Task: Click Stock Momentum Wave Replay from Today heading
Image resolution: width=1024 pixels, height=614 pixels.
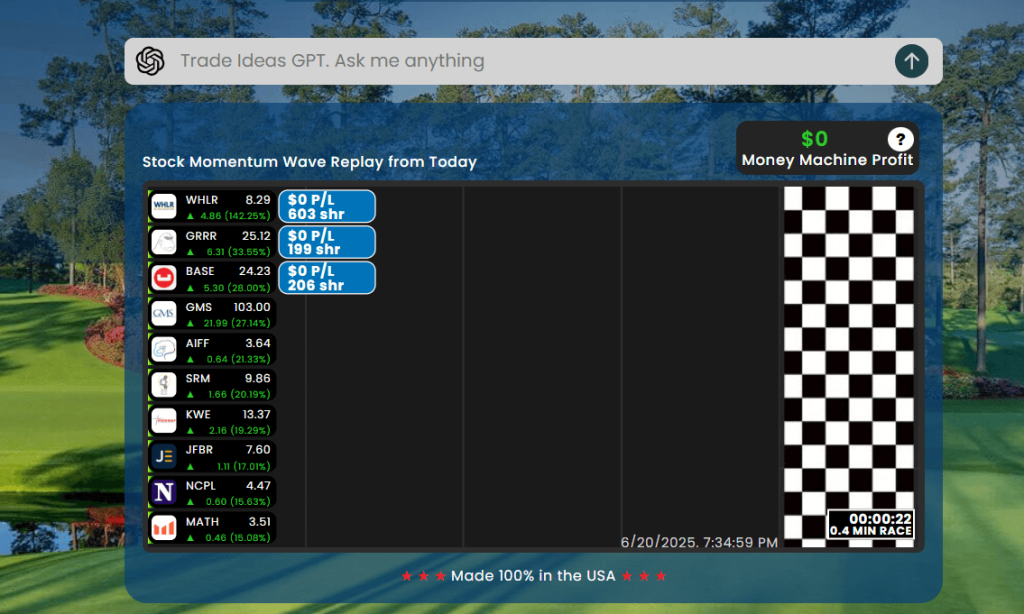Action: [310, 162]
